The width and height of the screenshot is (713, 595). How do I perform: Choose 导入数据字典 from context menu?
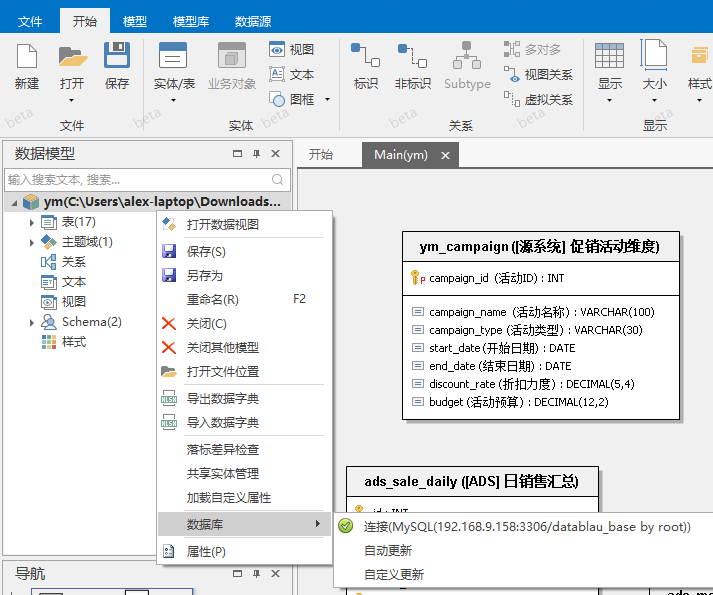pyautogui.click(x=245, y=423)
